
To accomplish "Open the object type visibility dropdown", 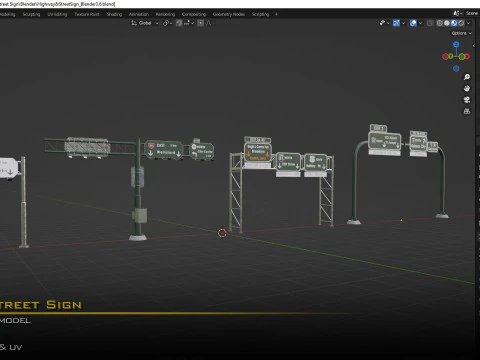I will point(384,23).
